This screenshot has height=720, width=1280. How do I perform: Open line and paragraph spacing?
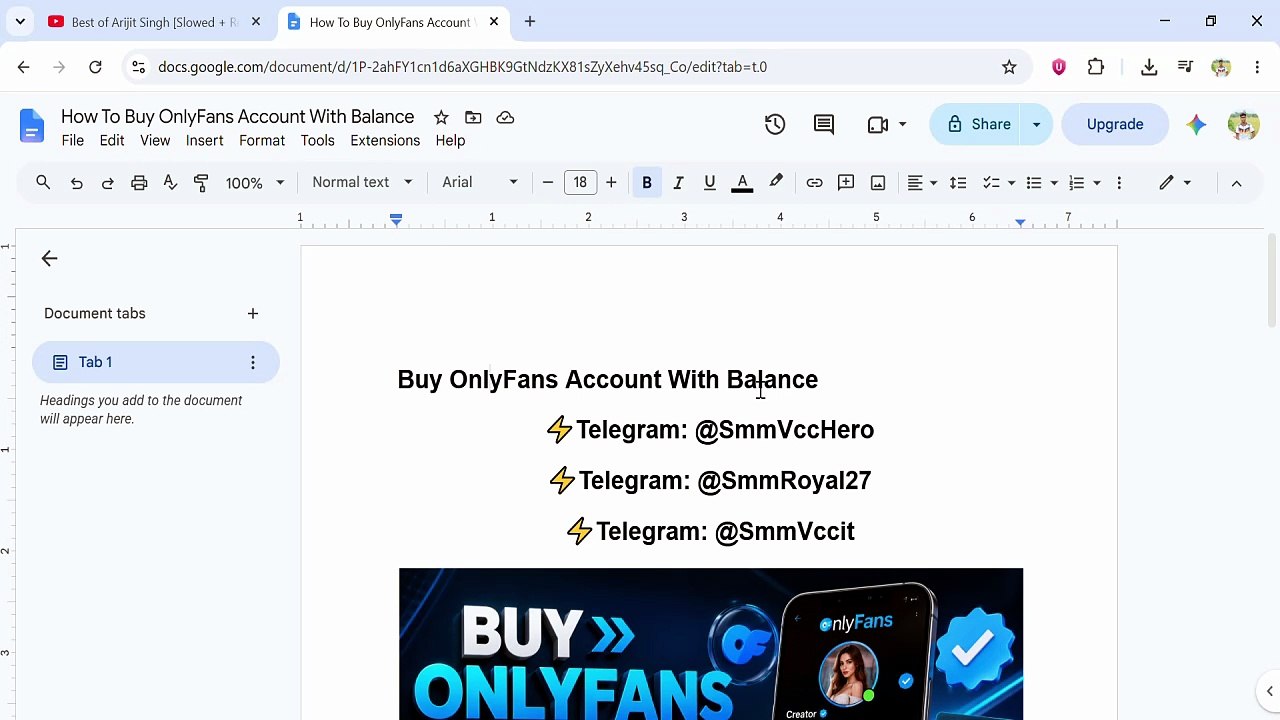click(958, 182)
